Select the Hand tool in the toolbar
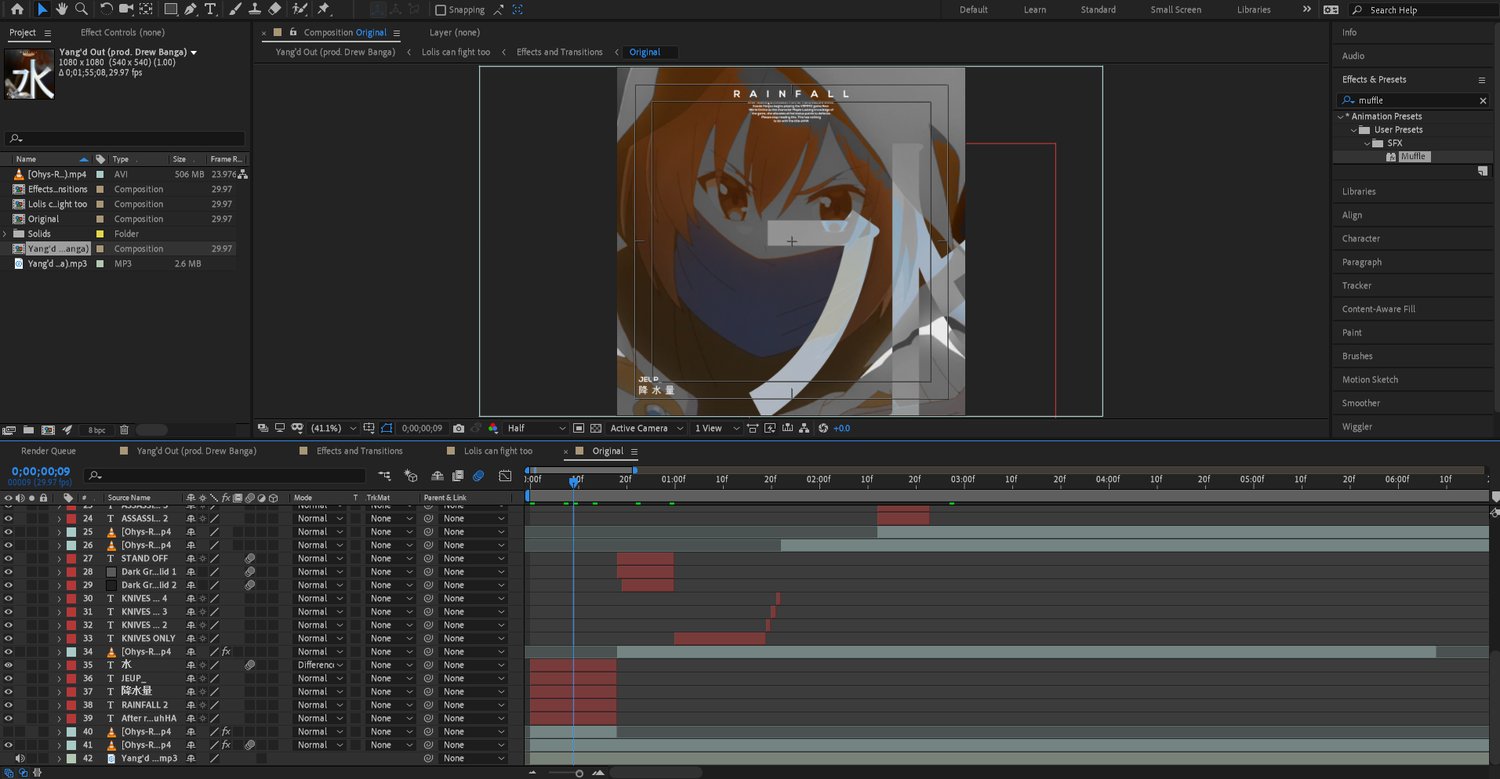Image resolution: width=1500 pixels, height=779 pixels. coord(62,9)
